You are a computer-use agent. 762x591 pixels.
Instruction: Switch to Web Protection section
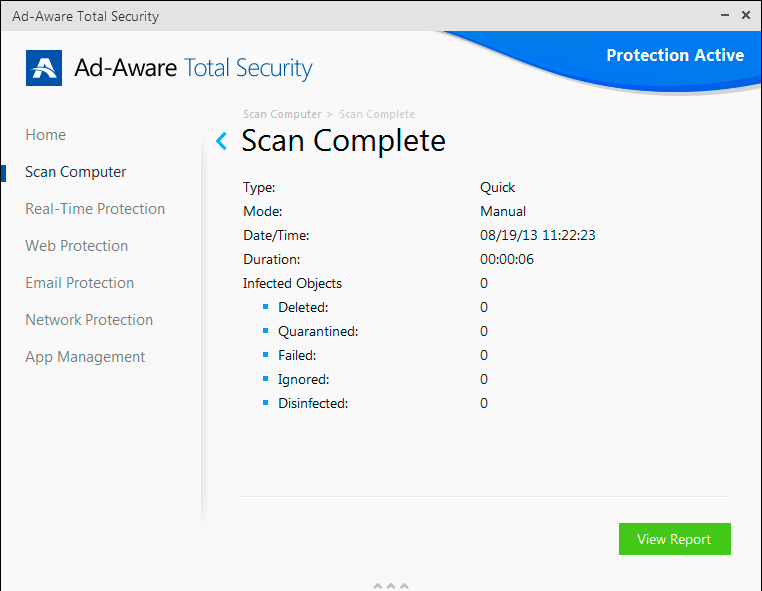point(77,246)
